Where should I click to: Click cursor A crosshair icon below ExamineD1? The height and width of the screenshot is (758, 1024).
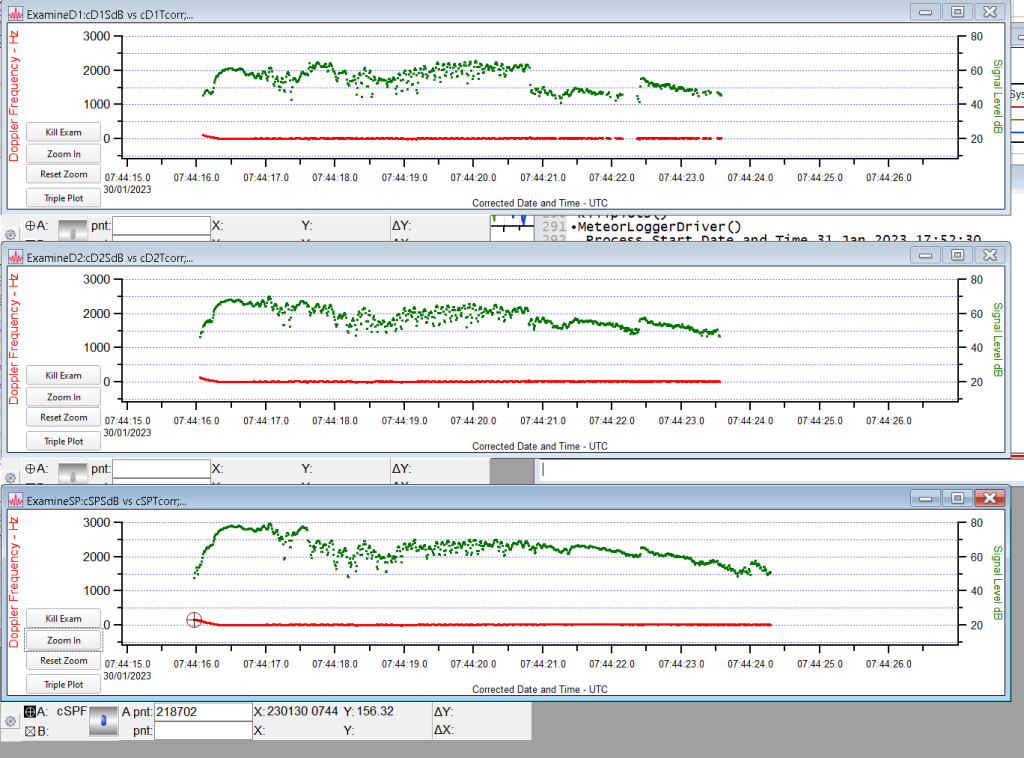coord(30,226)
